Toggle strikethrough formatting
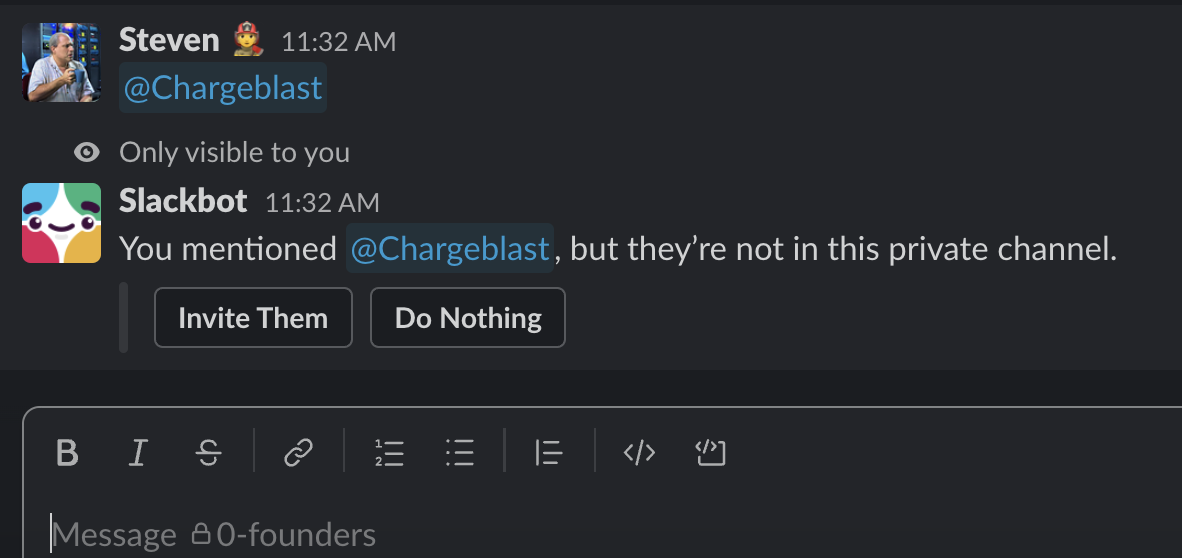Screen dimensions: 1182x558 coord(208,452)
